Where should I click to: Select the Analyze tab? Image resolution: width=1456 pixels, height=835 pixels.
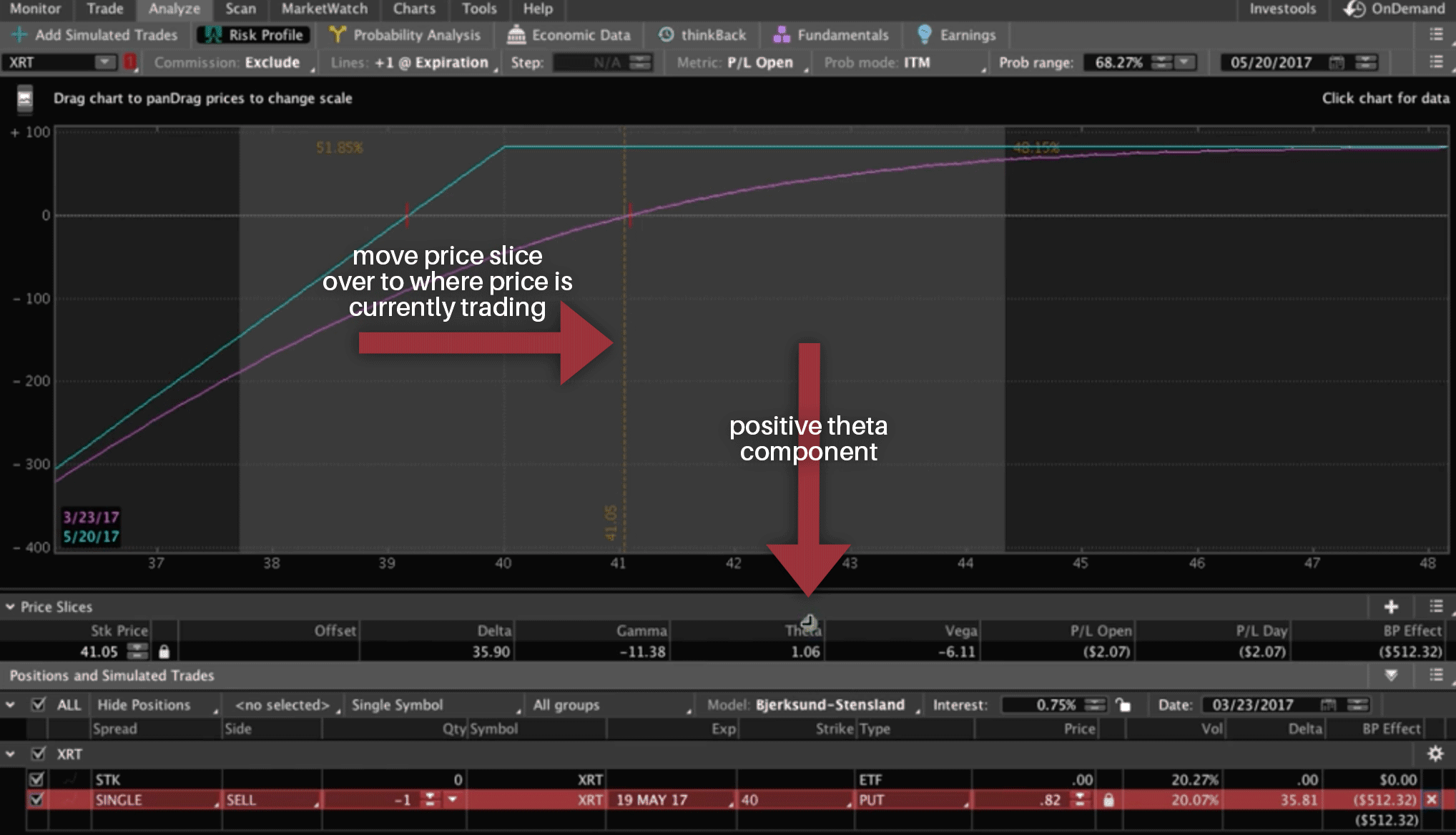click(x=174, y=9)
